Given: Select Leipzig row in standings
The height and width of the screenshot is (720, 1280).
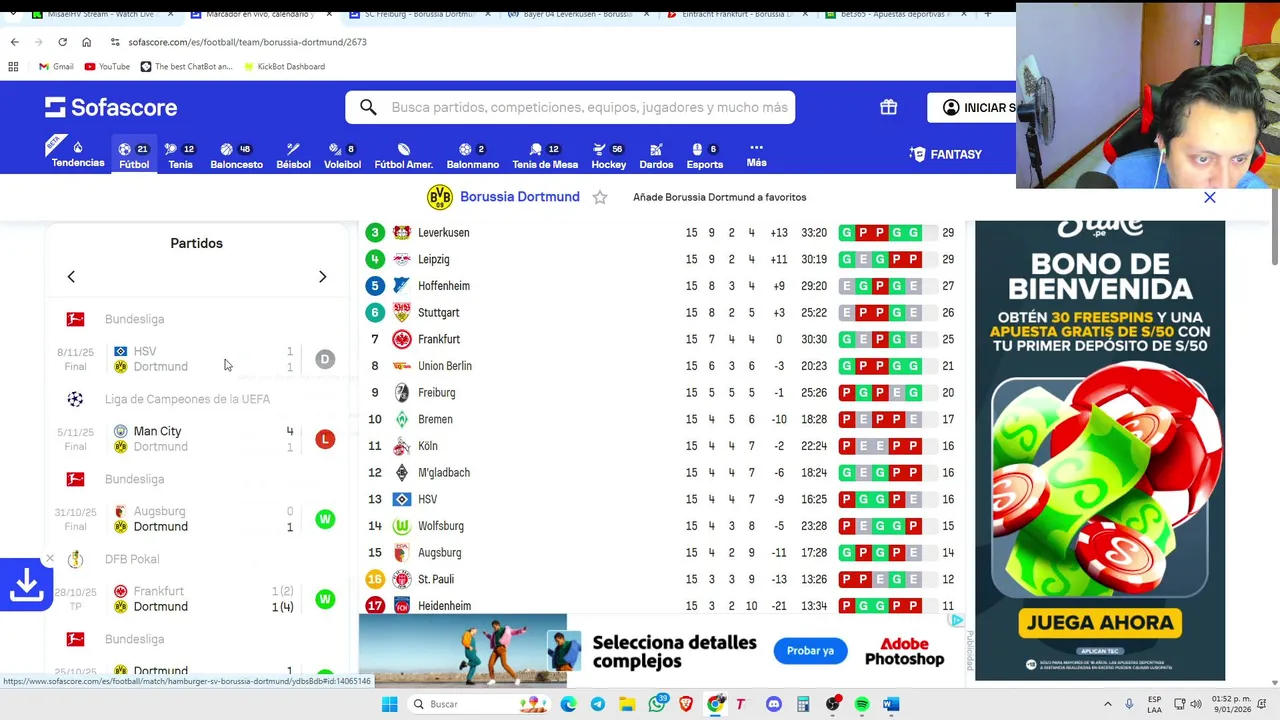Looking at the screenshot, I should coord(661,259).
